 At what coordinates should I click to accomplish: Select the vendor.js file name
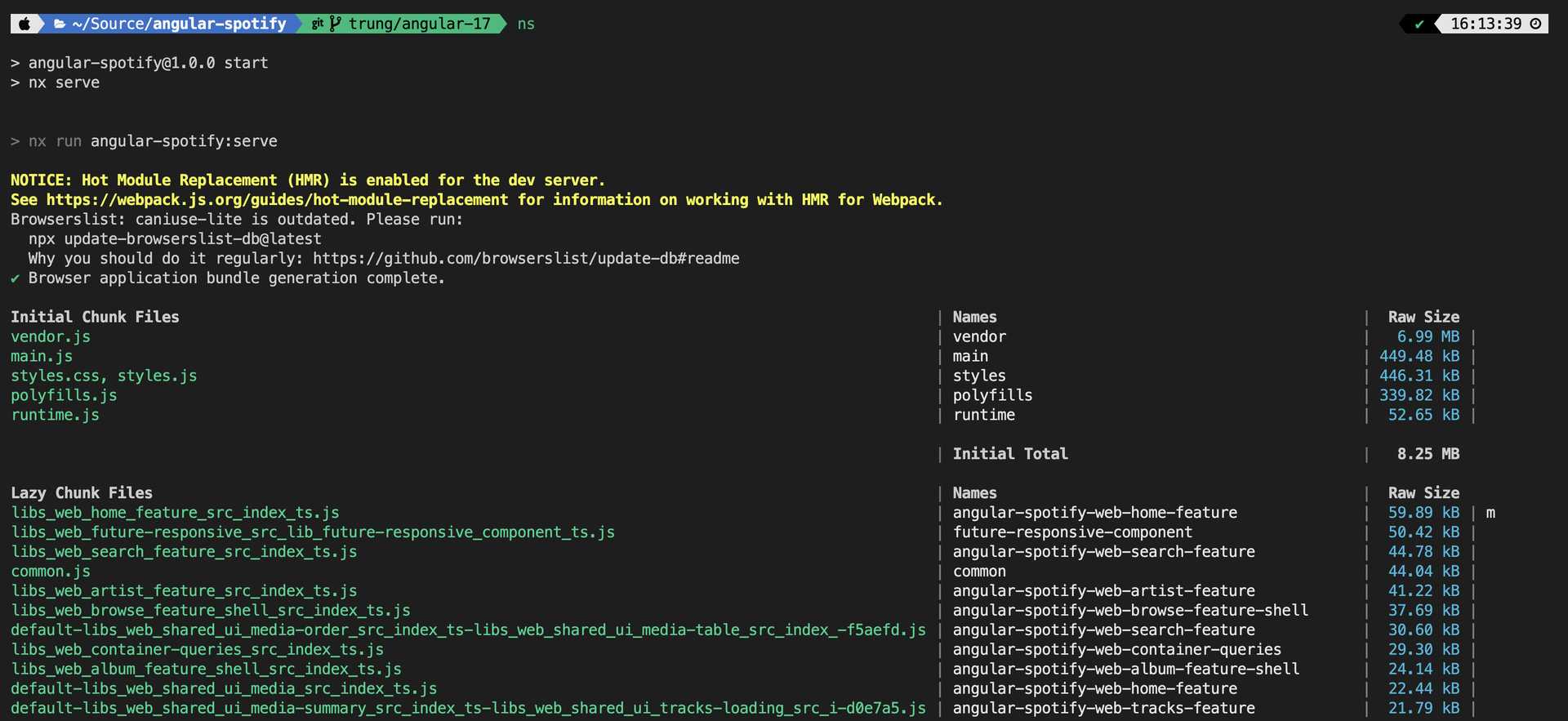(51, 336)
